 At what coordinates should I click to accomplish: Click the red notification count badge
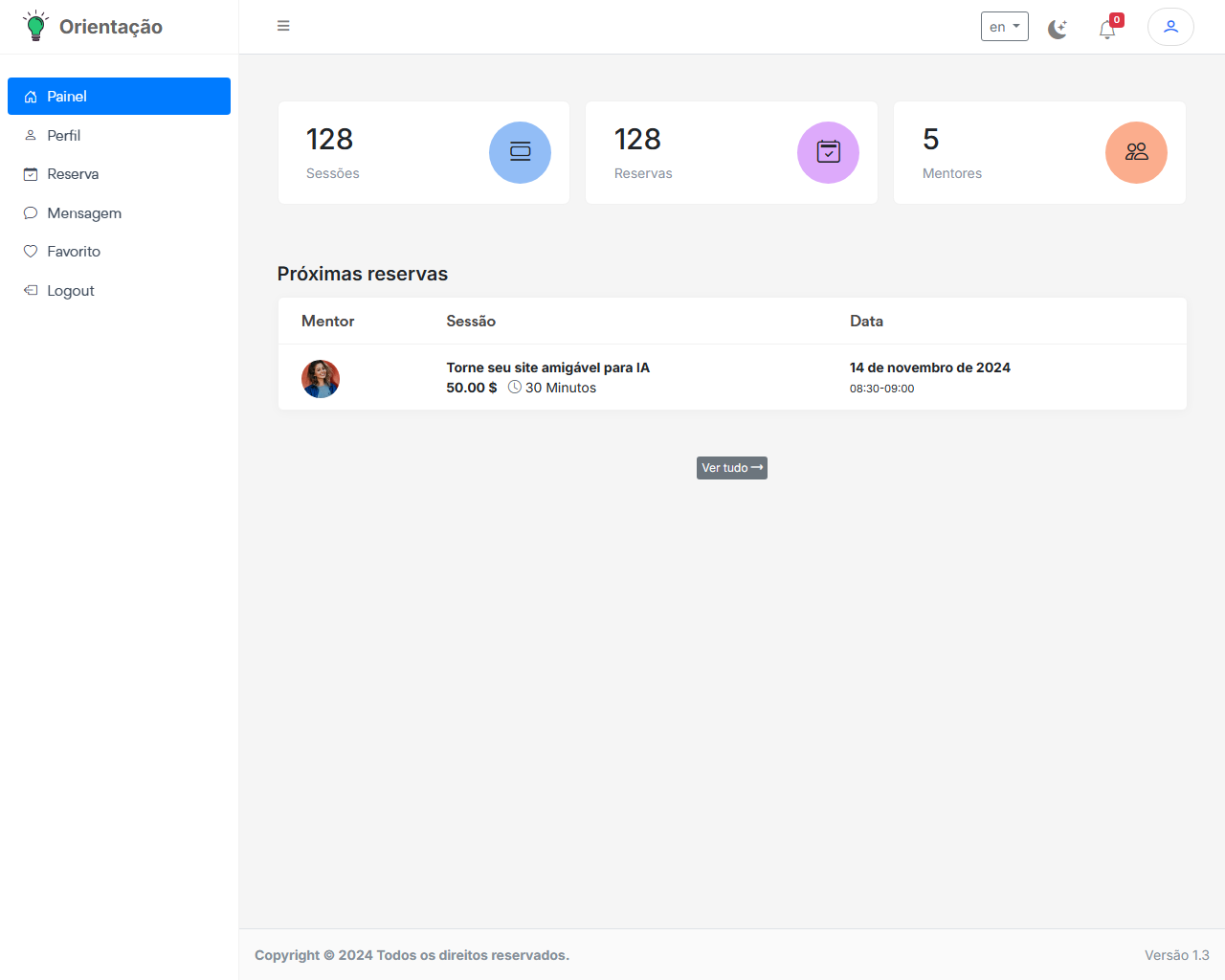[1117, 20]
